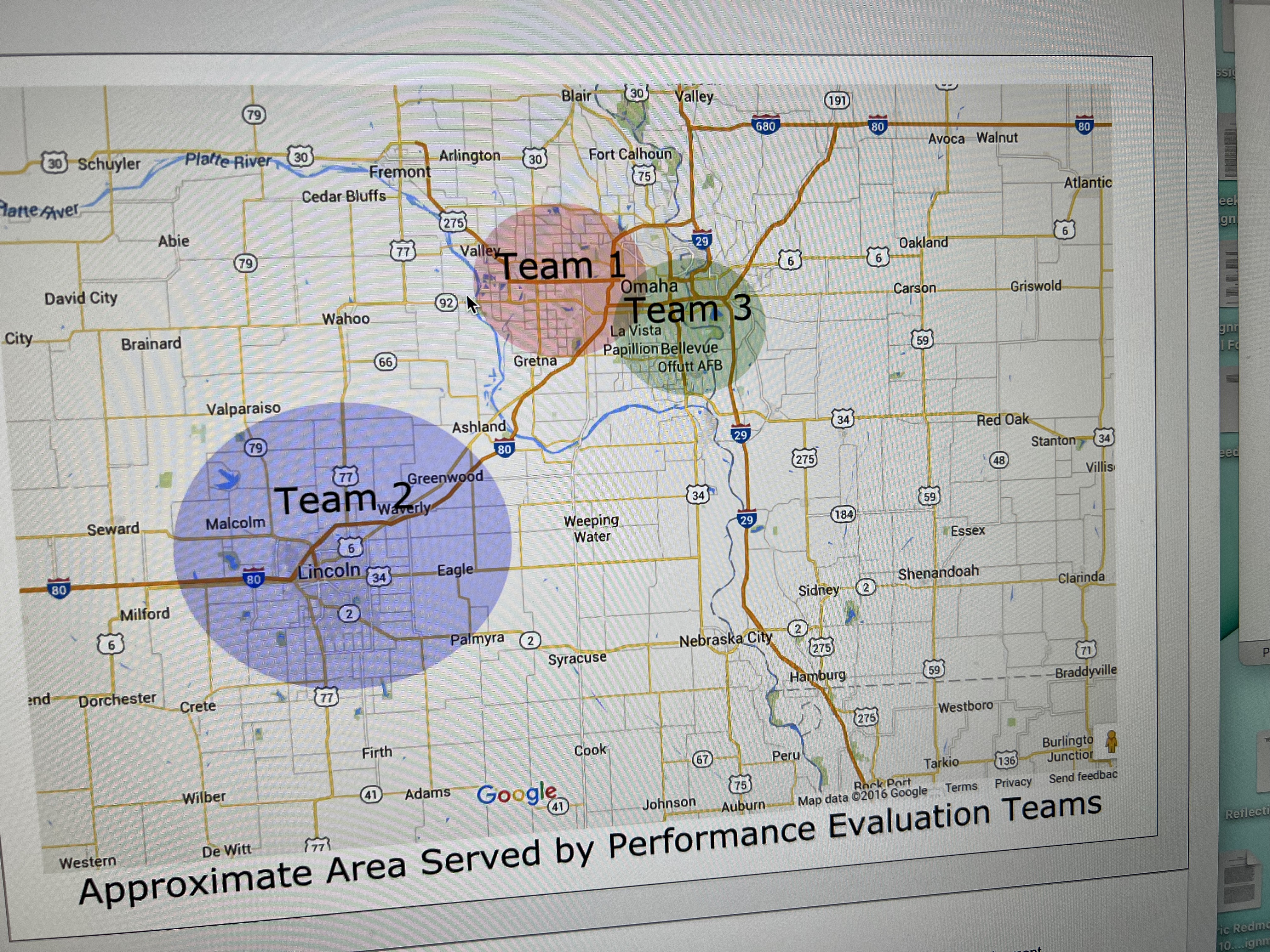Click the Highway 92 marker by the cursor
The height and width of the screenshot is (952, 1270).
pyautogui.click(x=446, y=303)
